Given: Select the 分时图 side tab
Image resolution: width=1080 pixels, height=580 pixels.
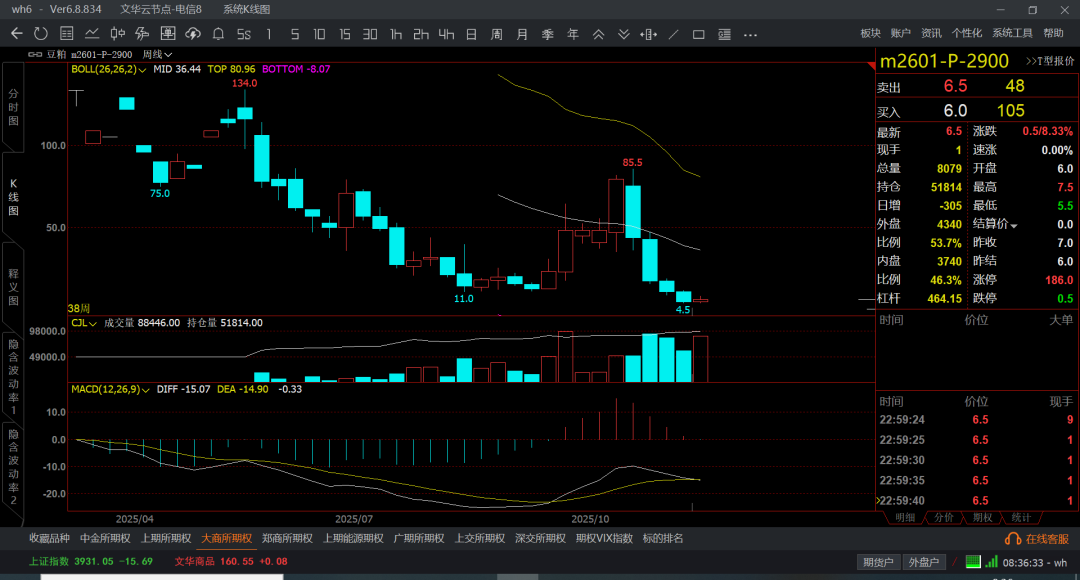Looking at the screenshot, I should [x=13, y=106].
